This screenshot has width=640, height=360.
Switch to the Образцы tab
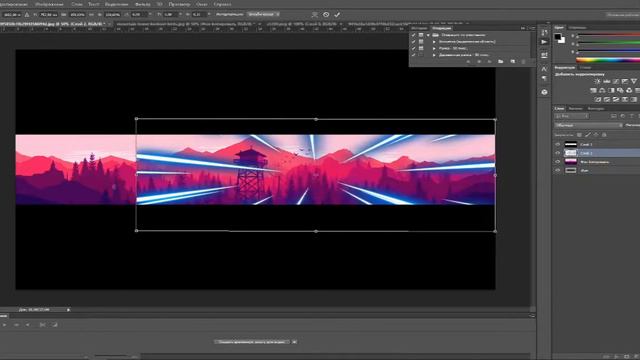578,27
